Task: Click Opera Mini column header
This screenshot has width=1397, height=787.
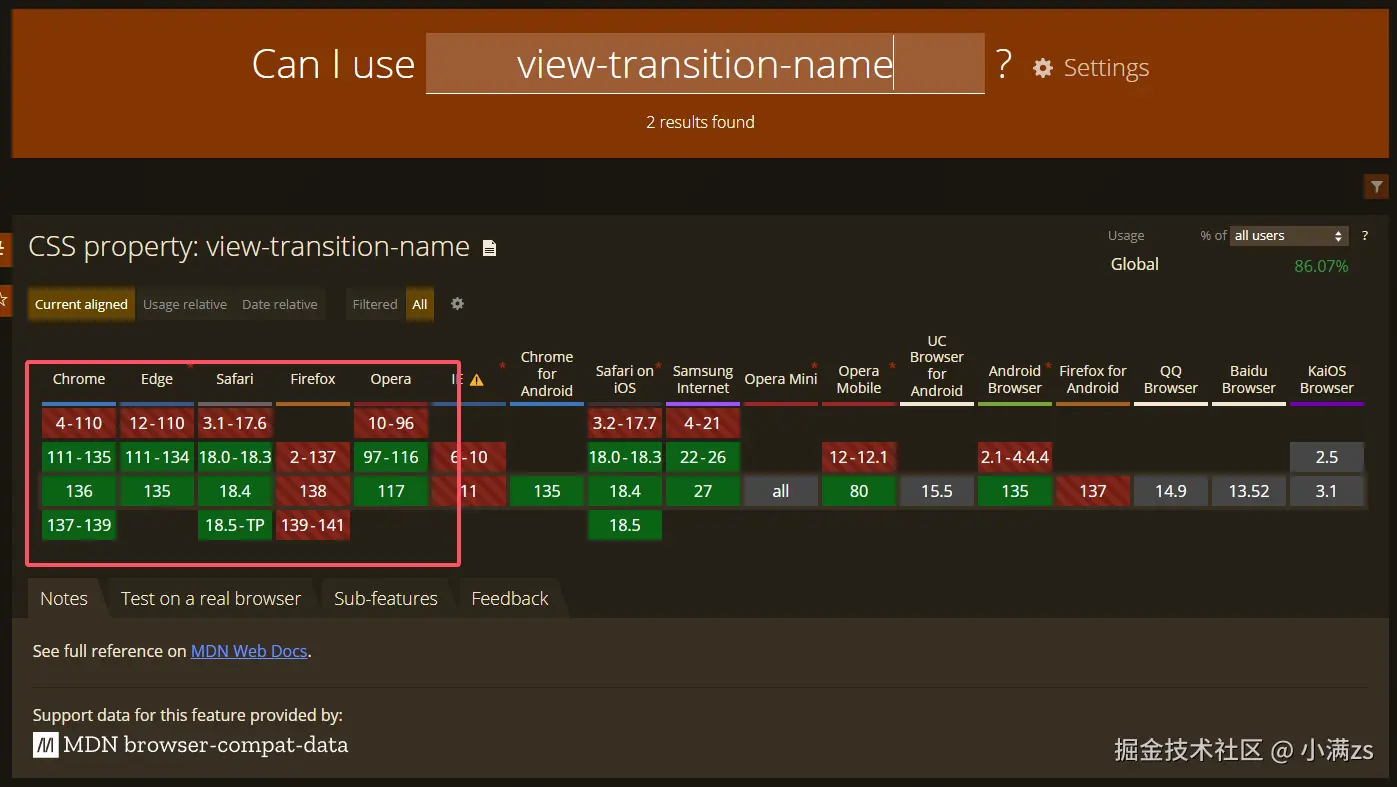Action: tap(781, 379)
